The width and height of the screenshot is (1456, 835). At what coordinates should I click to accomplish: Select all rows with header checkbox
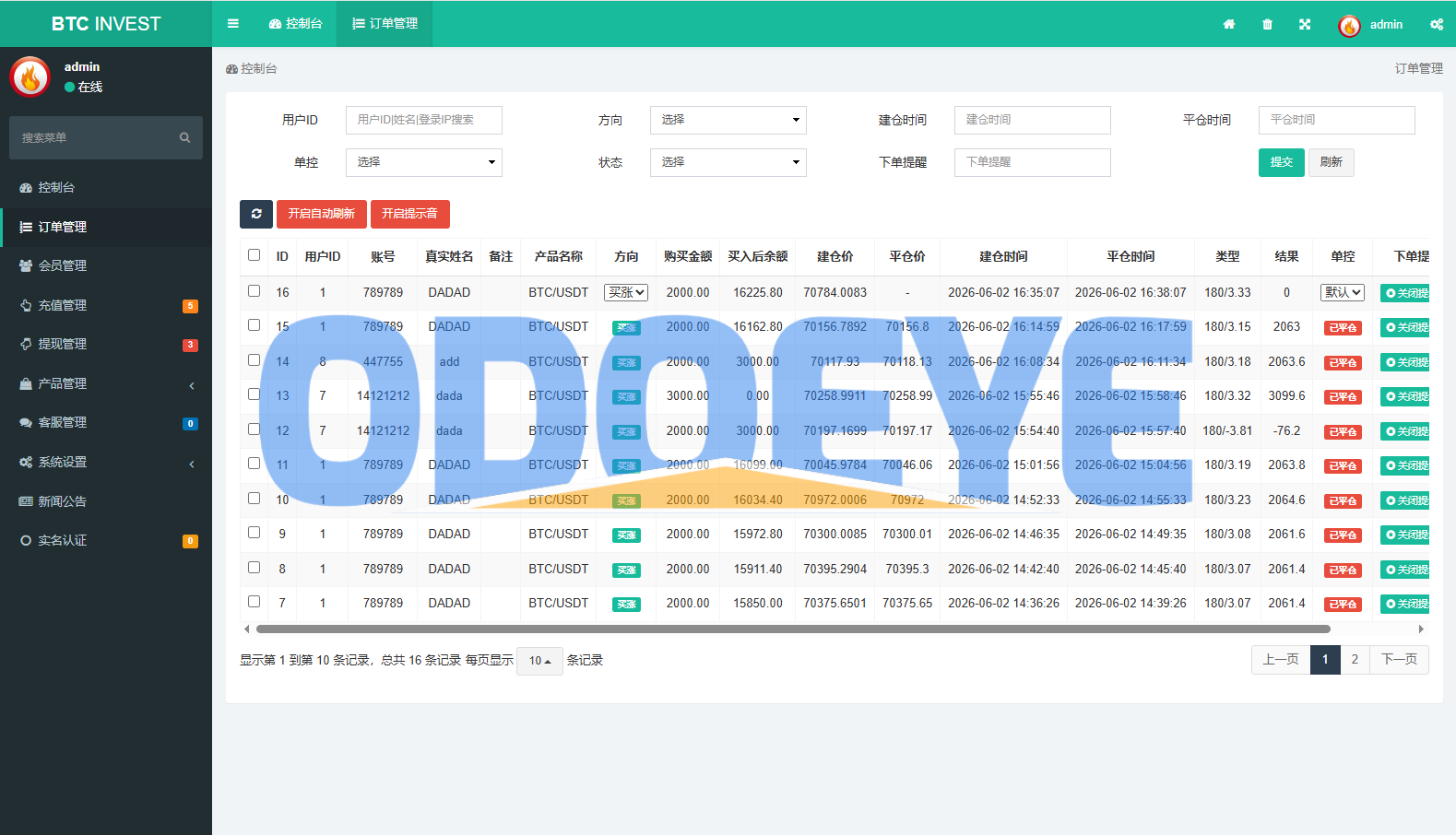(x=254, y=255)
